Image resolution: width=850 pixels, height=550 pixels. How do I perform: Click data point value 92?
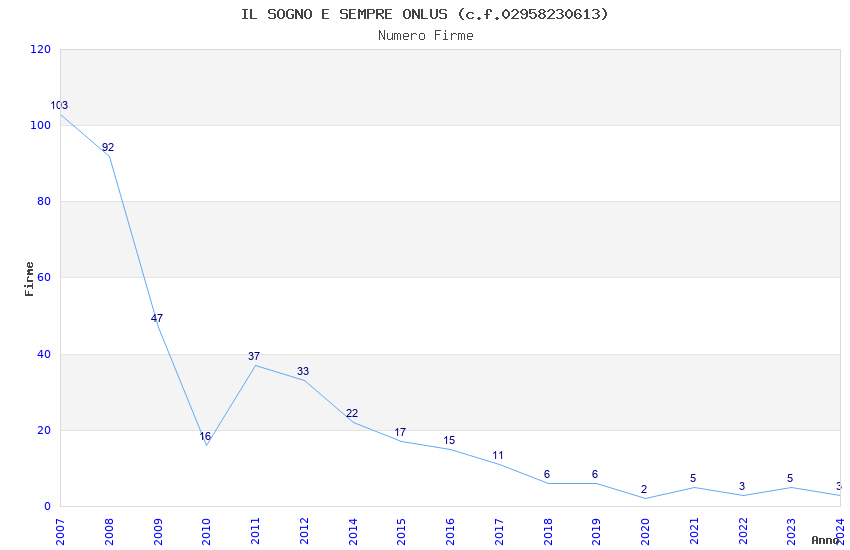click(x=108, y=147)
